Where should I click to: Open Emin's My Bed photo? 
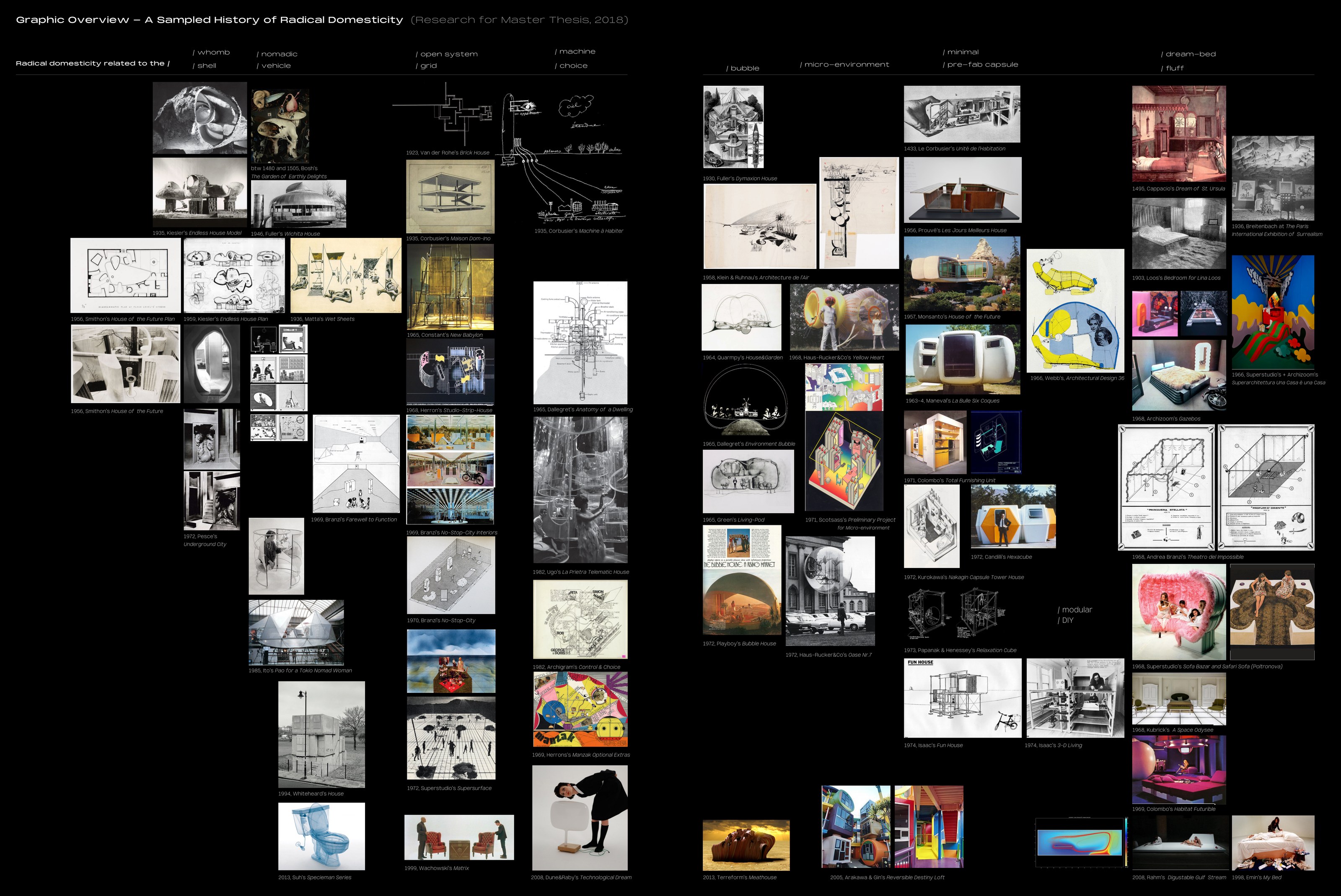coord(1273,843)
